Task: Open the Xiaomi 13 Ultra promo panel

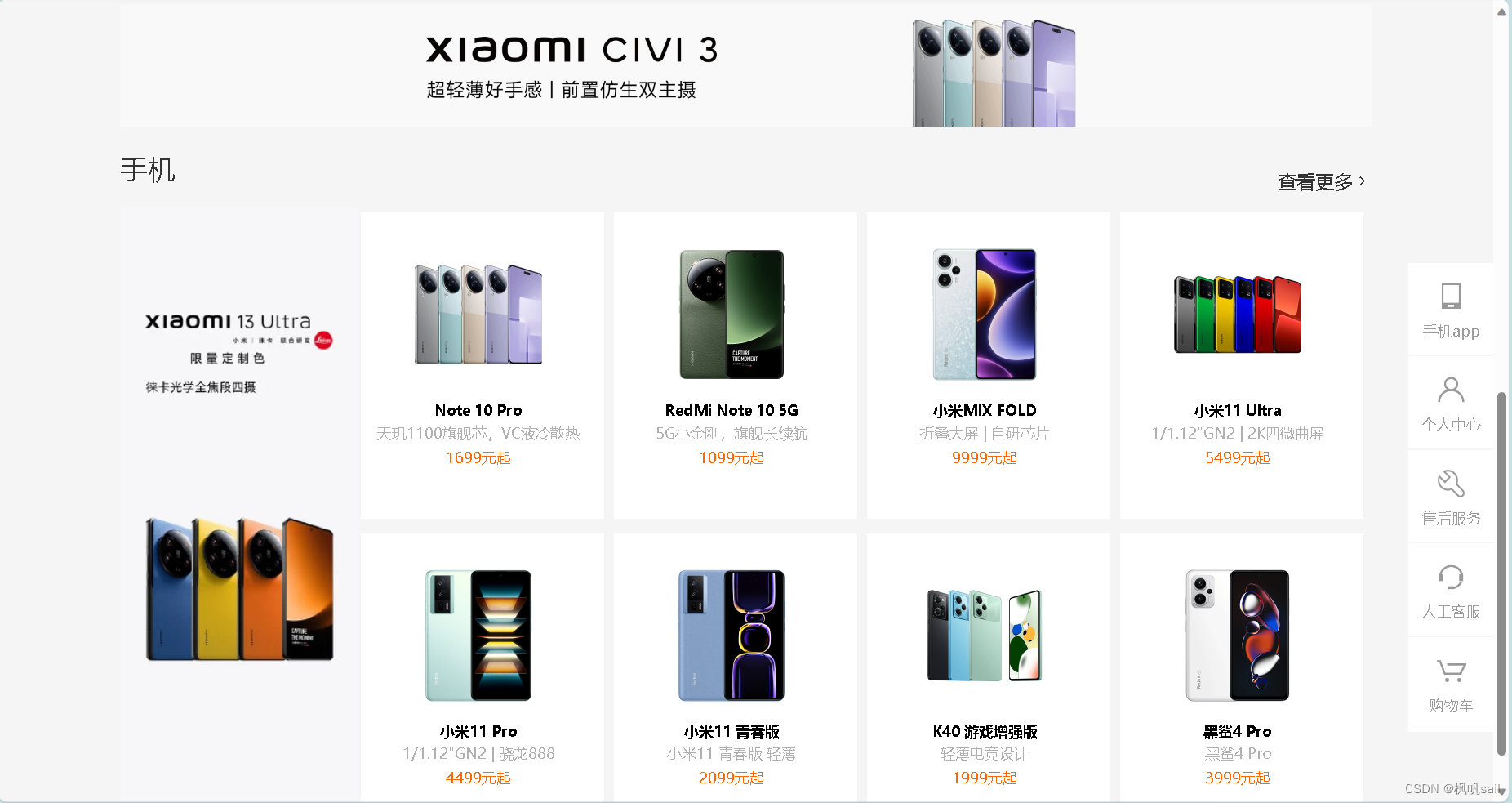Action: tap(239, 503)
